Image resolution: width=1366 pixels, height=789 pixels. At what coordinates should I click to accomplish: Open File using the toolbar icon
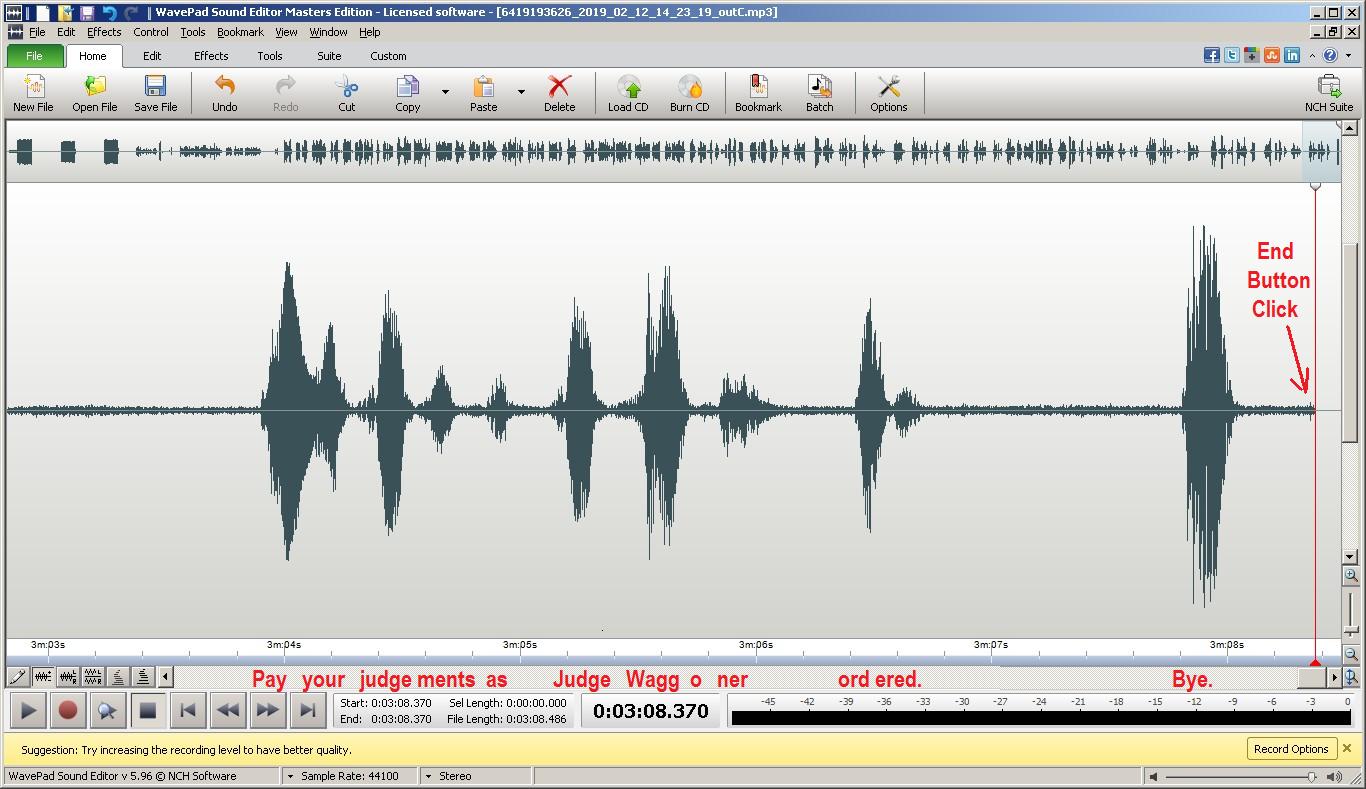tap(94, 93)
